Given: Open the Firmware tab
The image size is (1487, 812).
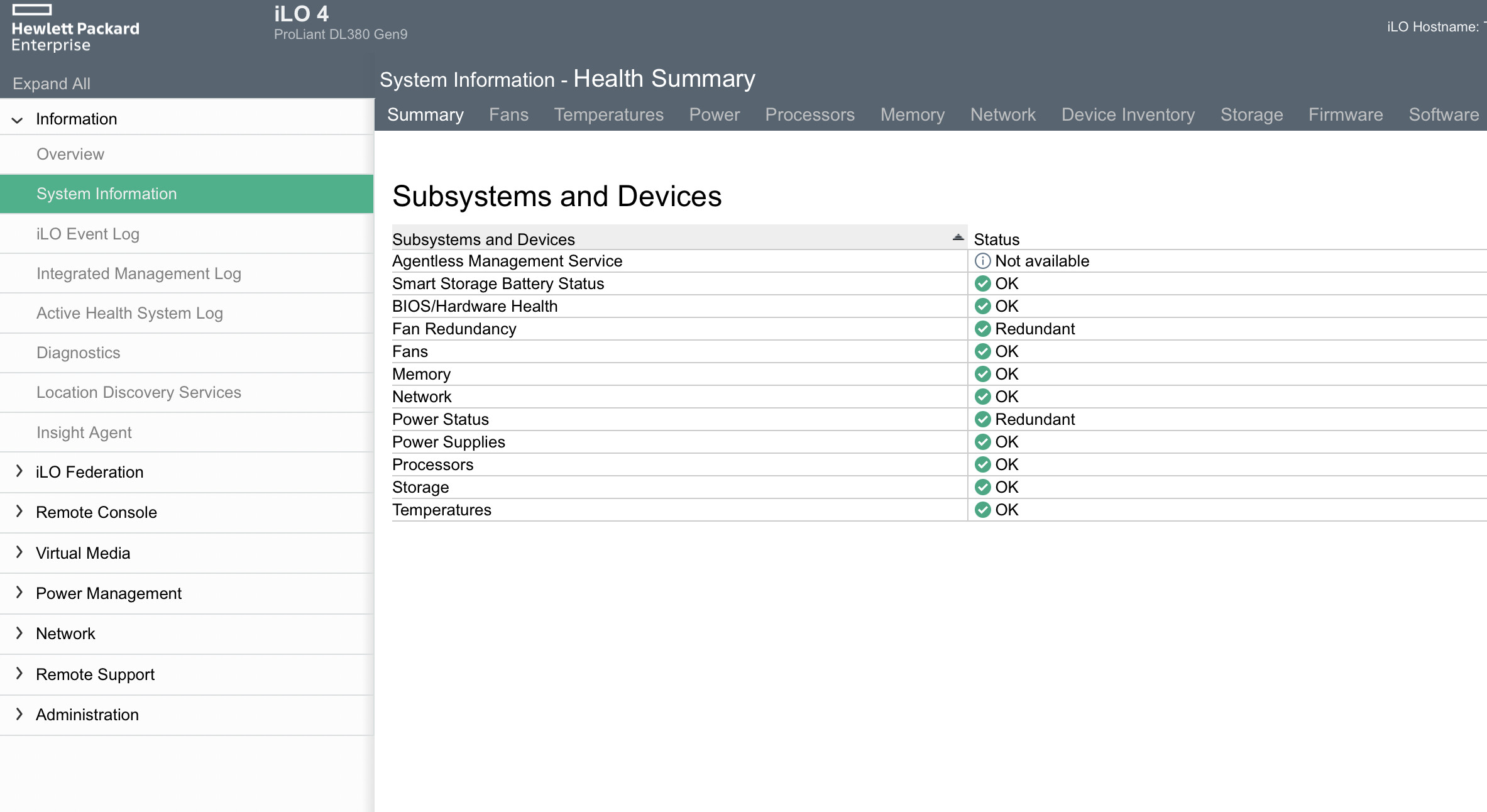Looking at the screenshot, I should click(1345, 114).
